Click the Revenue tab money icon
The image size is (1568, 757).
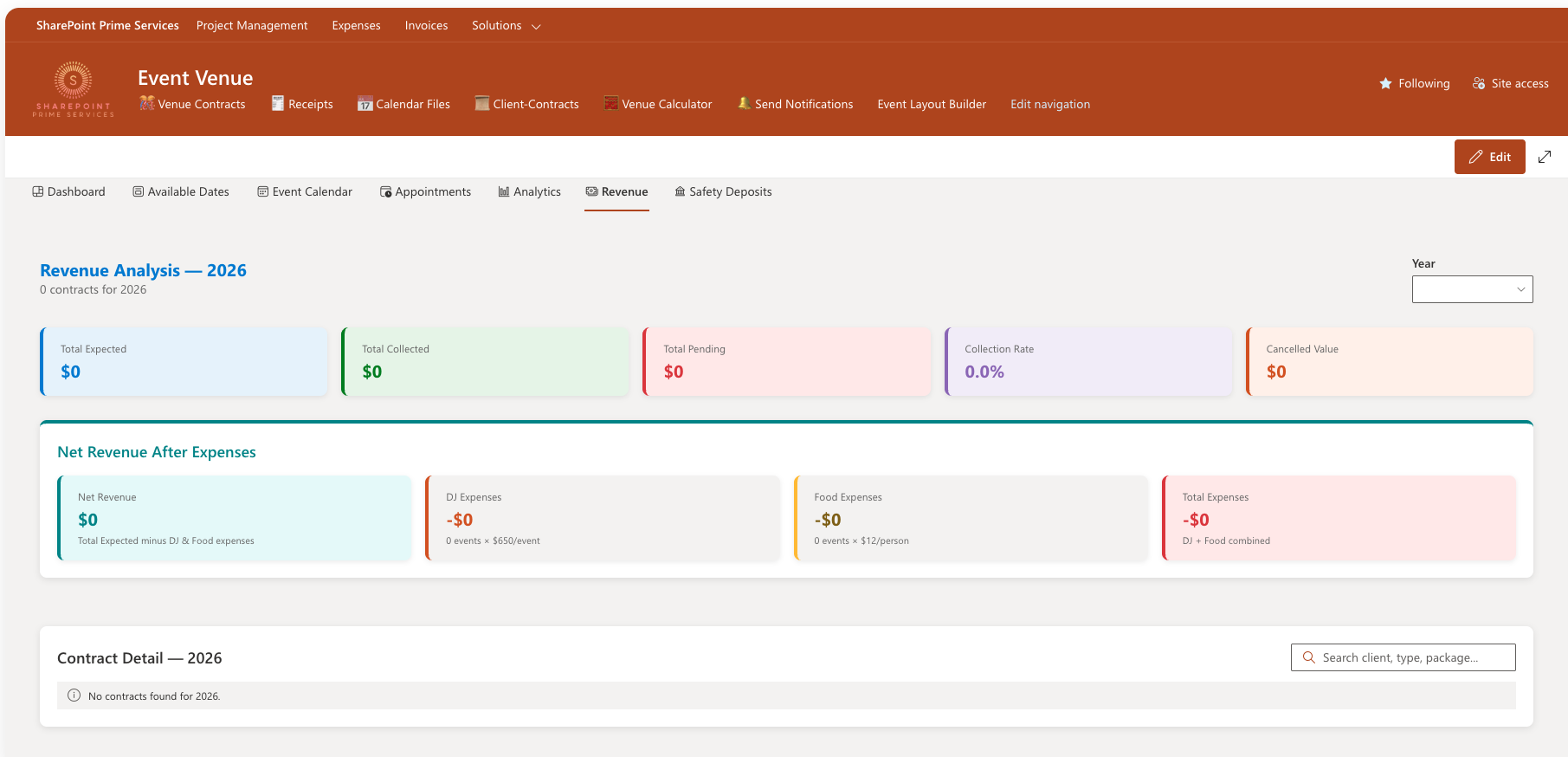point(592,191)
